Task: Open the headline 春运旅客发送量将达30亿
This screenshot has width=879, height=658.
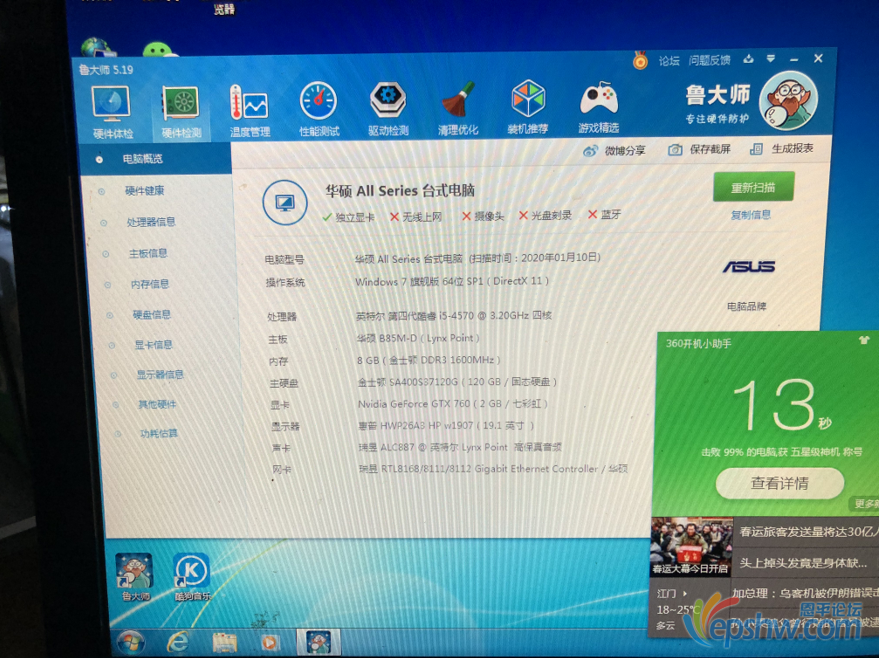Action: point(808,531)
